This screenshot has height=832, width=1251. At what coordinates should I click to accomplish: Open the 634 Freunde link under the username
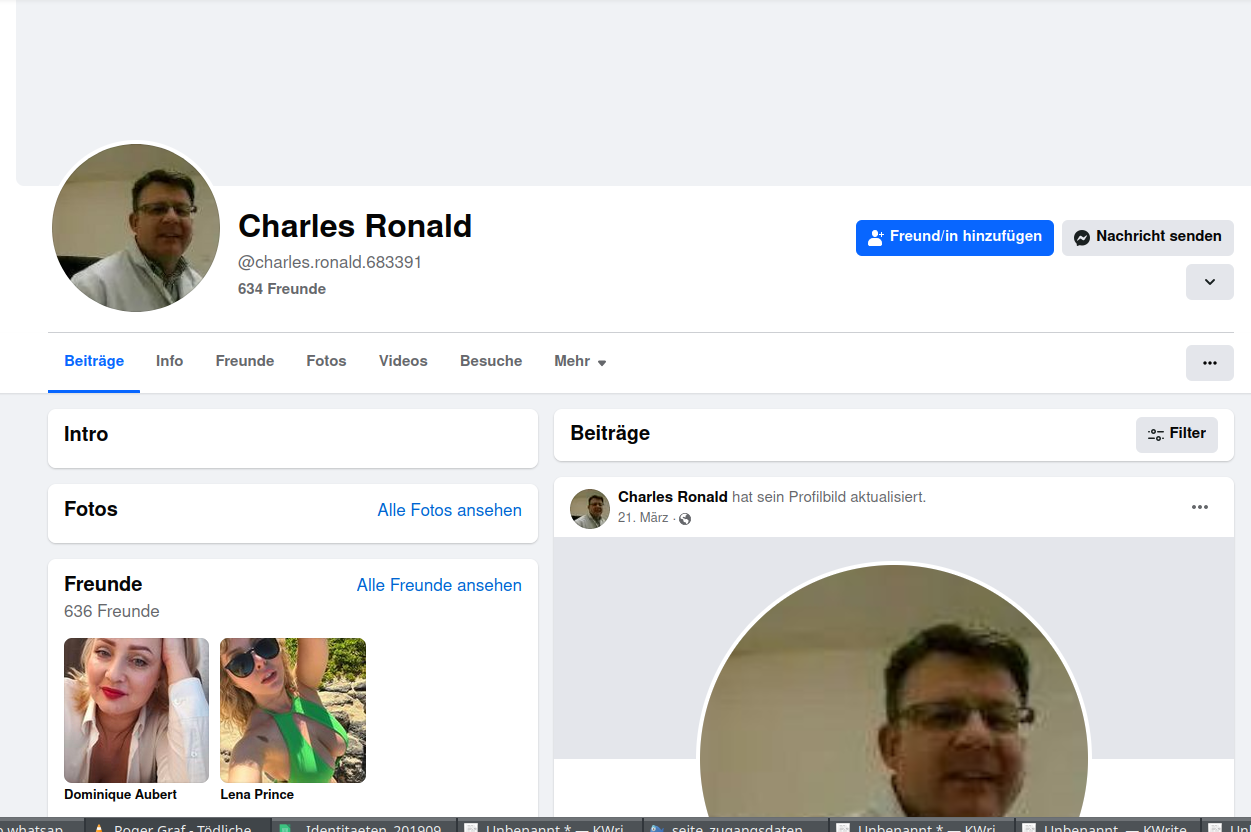[x=282, y=289]
